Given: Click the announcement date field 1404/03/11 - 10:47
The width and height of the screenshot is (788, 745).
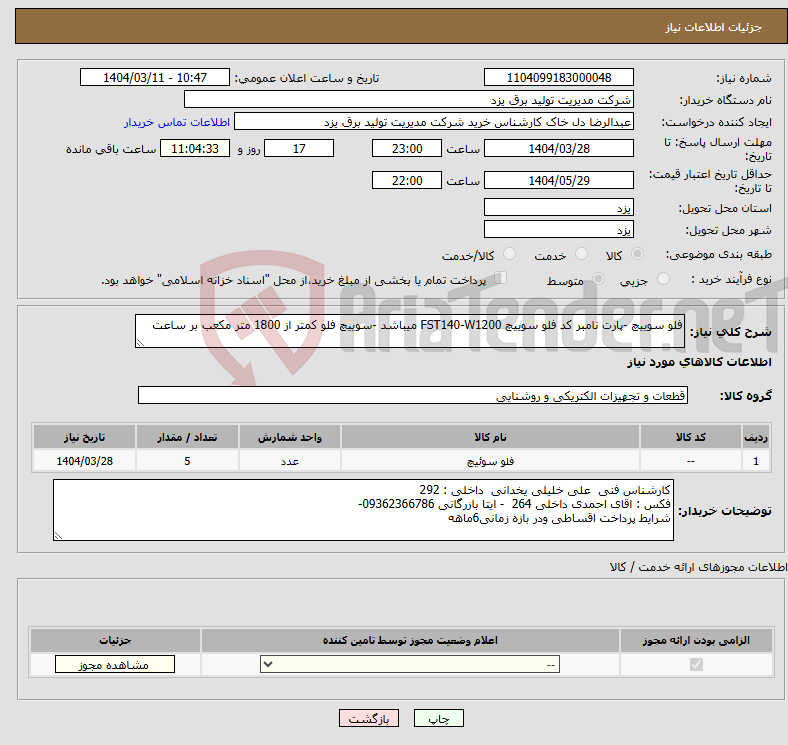Looking at the screenshot, I should tap(155, 78).
